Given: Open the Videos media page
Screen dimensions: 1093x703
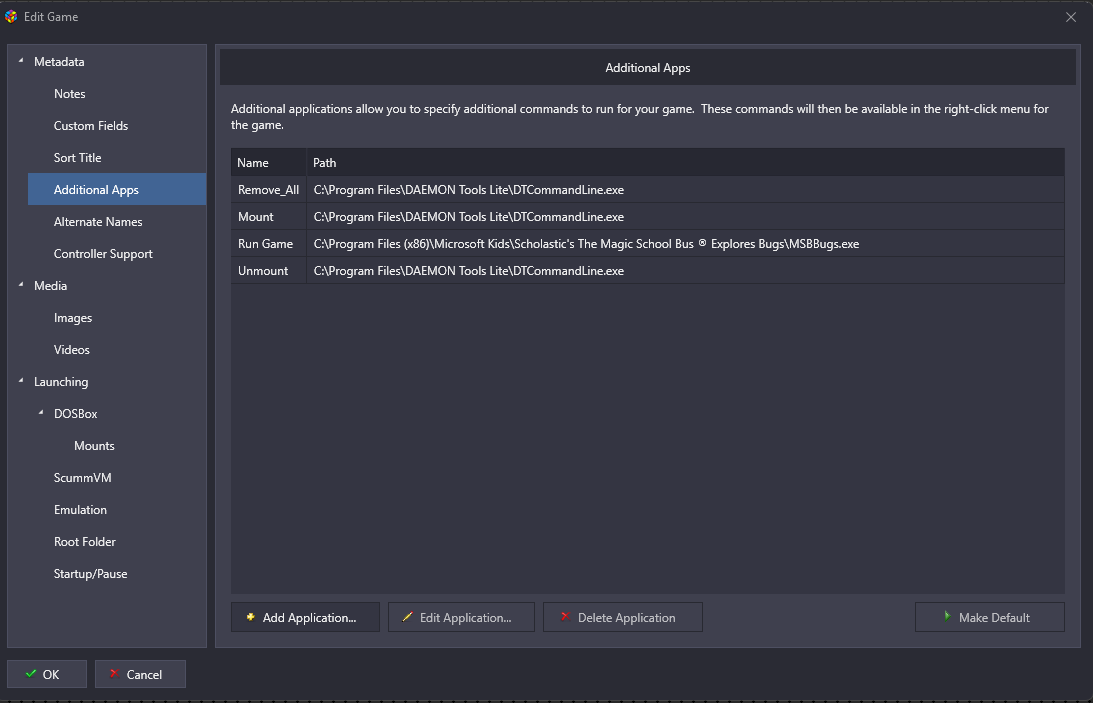Looking at the screenshot, I should 72,350.
